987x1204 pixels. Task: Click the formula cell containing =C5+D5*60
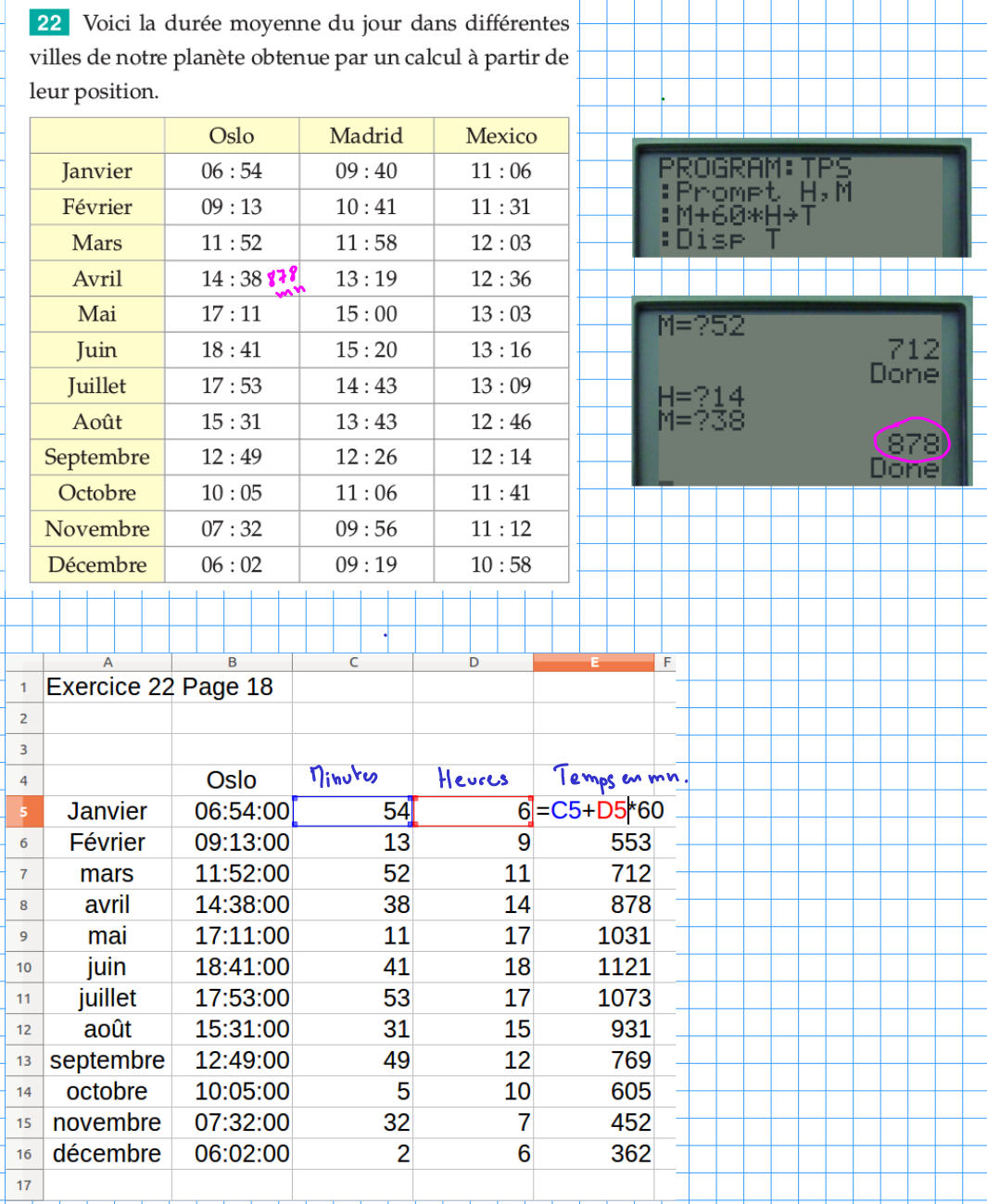point(600,811)
